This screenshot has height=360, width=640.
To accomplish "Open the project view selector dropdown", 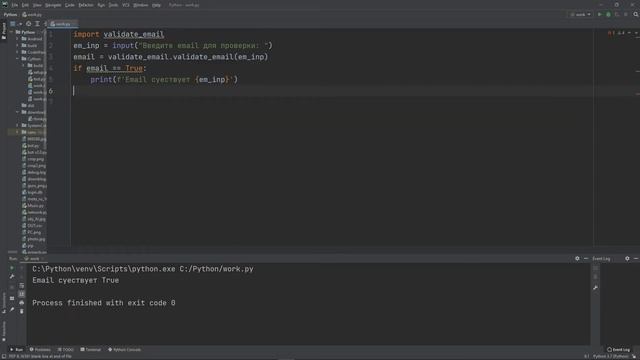I will pyautogui.click(x=15, y=24).
